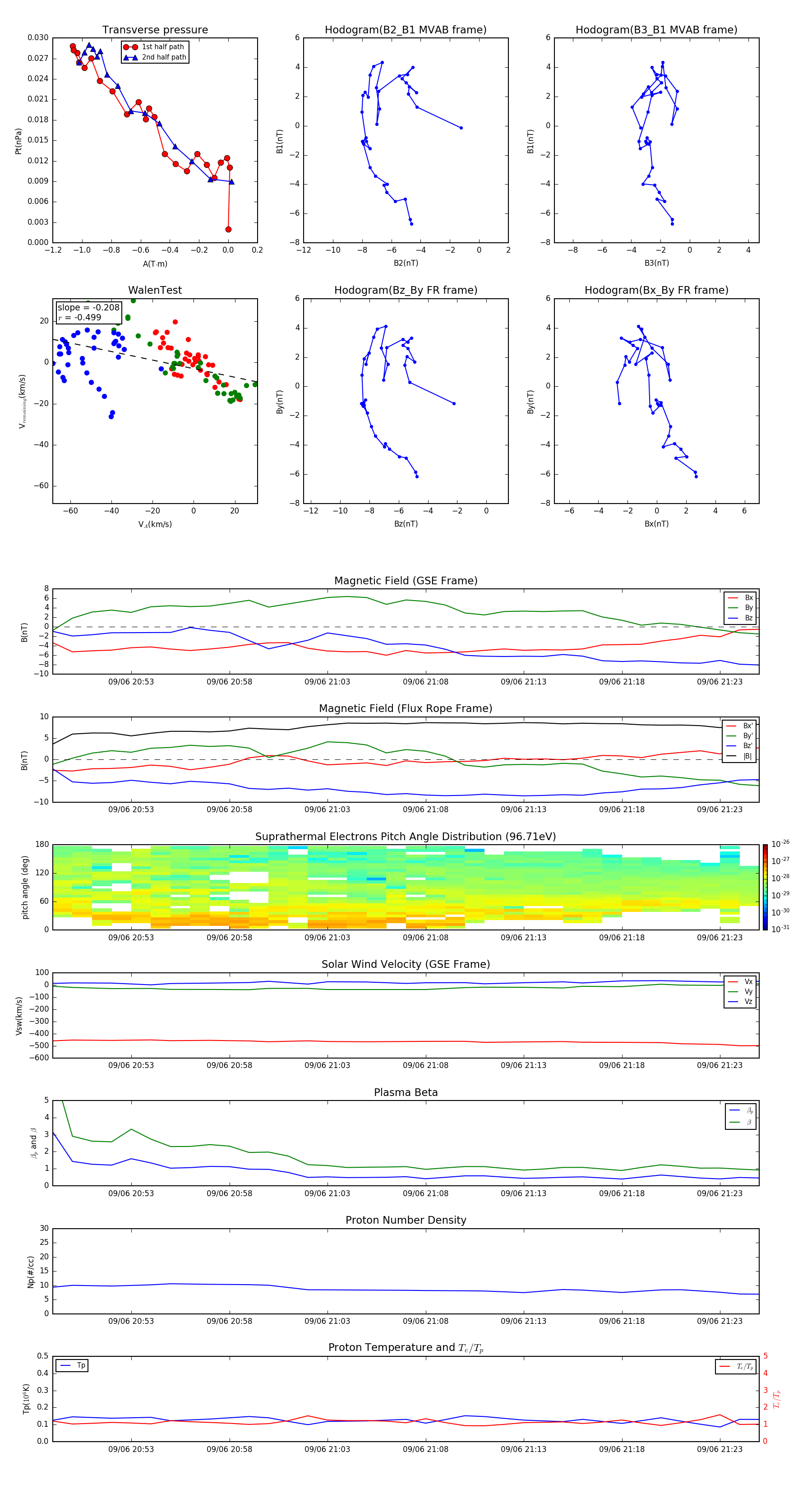Viewport: 812px width, 1489px height.
Task: Click the 'Np(#/cc)' axis label
Action: tap(31, 1272)
